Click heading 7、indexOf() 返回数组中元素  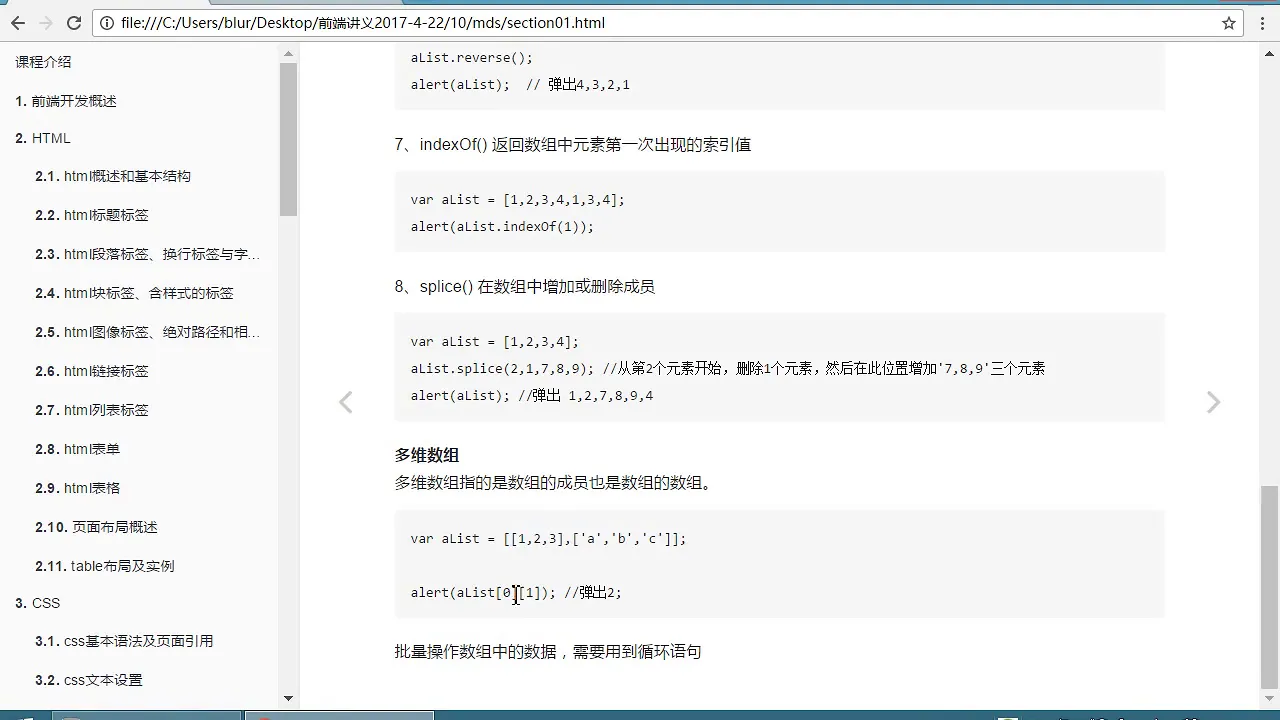click(573, 145)
